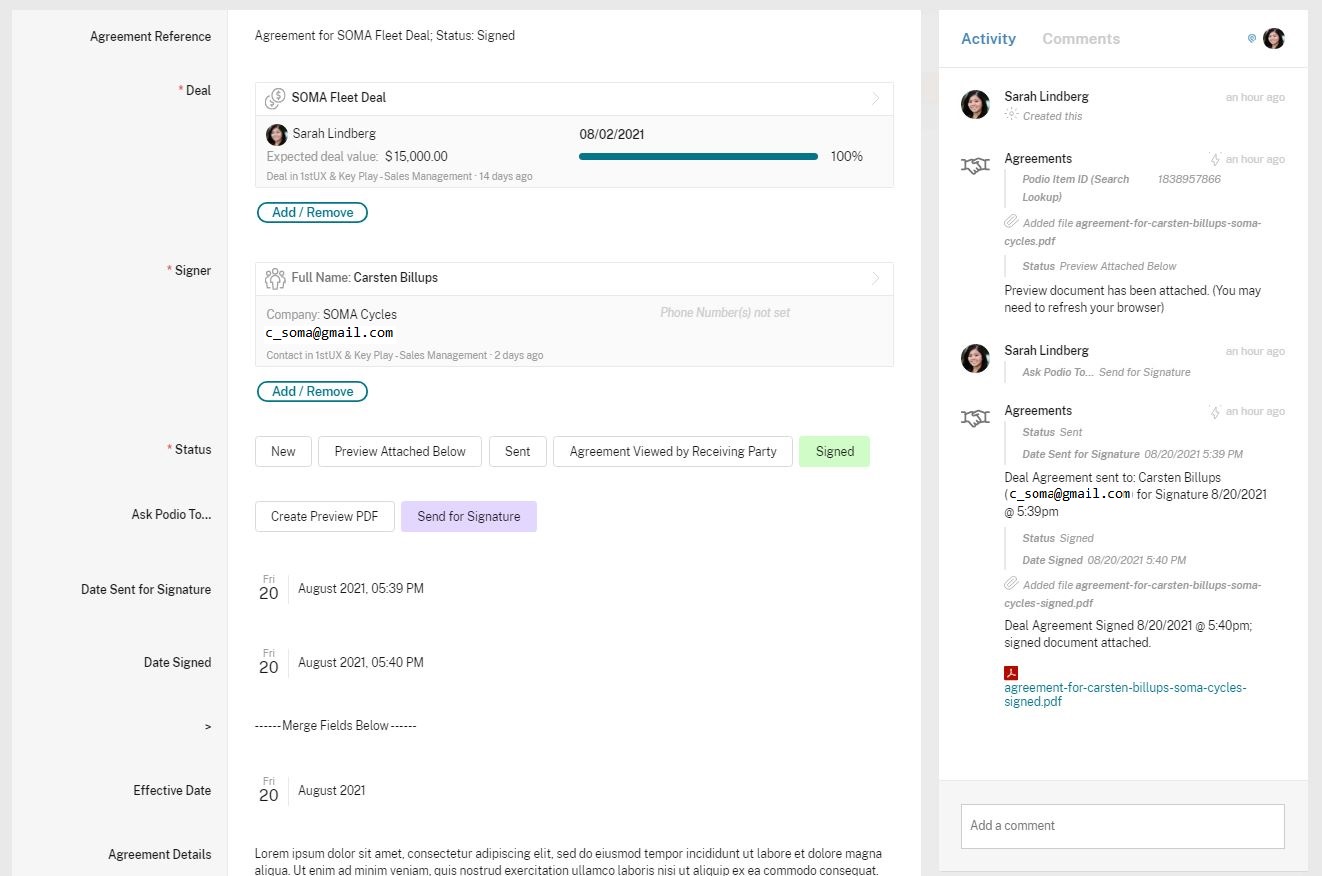Viewport: 1322px width, 876px height.
Task: Click the user avatar at top of activity panel
Action: [1273, 39]
